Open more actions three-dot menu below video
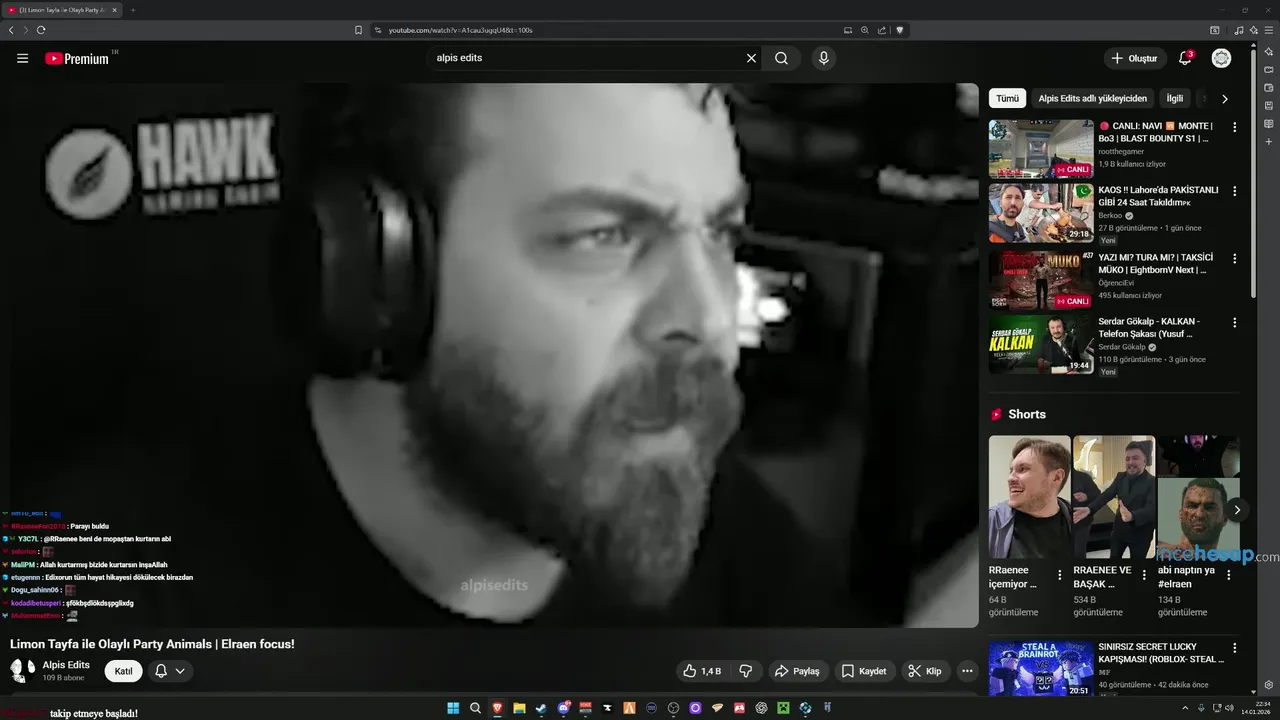 [x=966, y=671]
